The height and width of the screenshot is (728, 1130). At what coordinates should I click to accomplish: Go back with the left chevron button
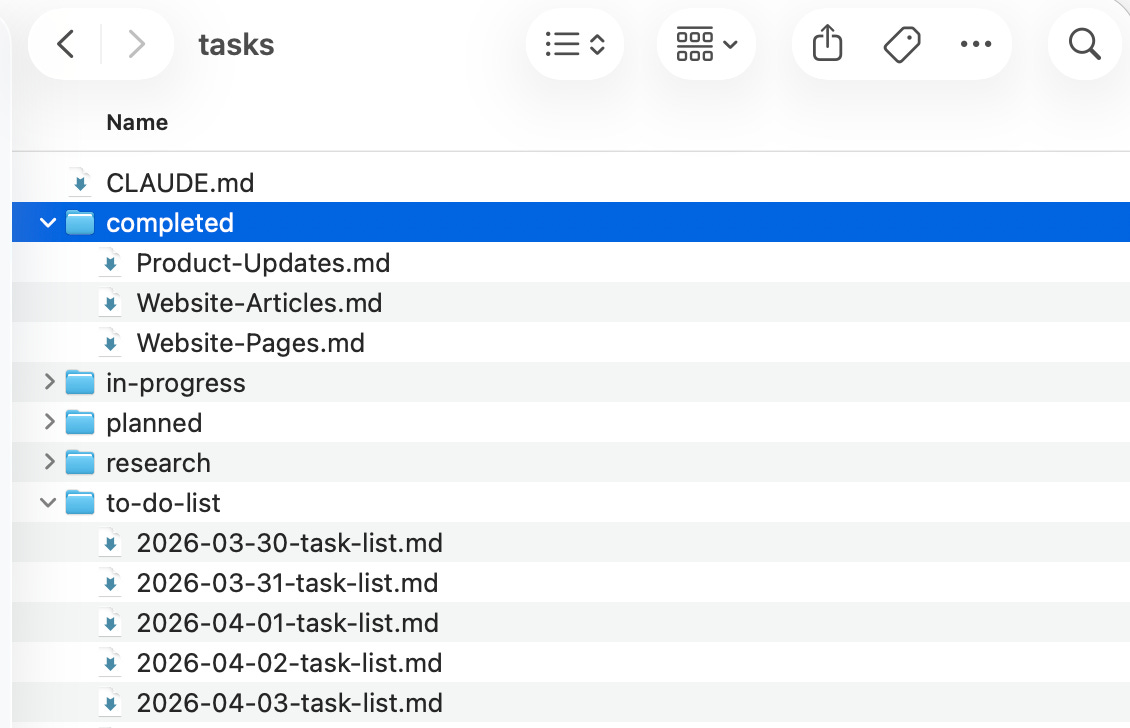click(66, 44)
